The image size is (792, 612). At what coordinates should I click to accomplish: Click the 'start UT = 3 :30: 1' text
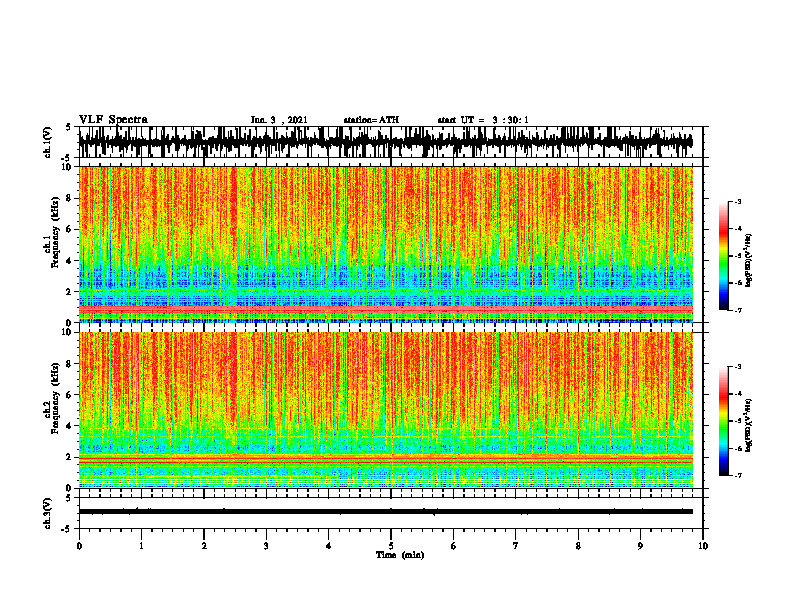tap(483, 120)
